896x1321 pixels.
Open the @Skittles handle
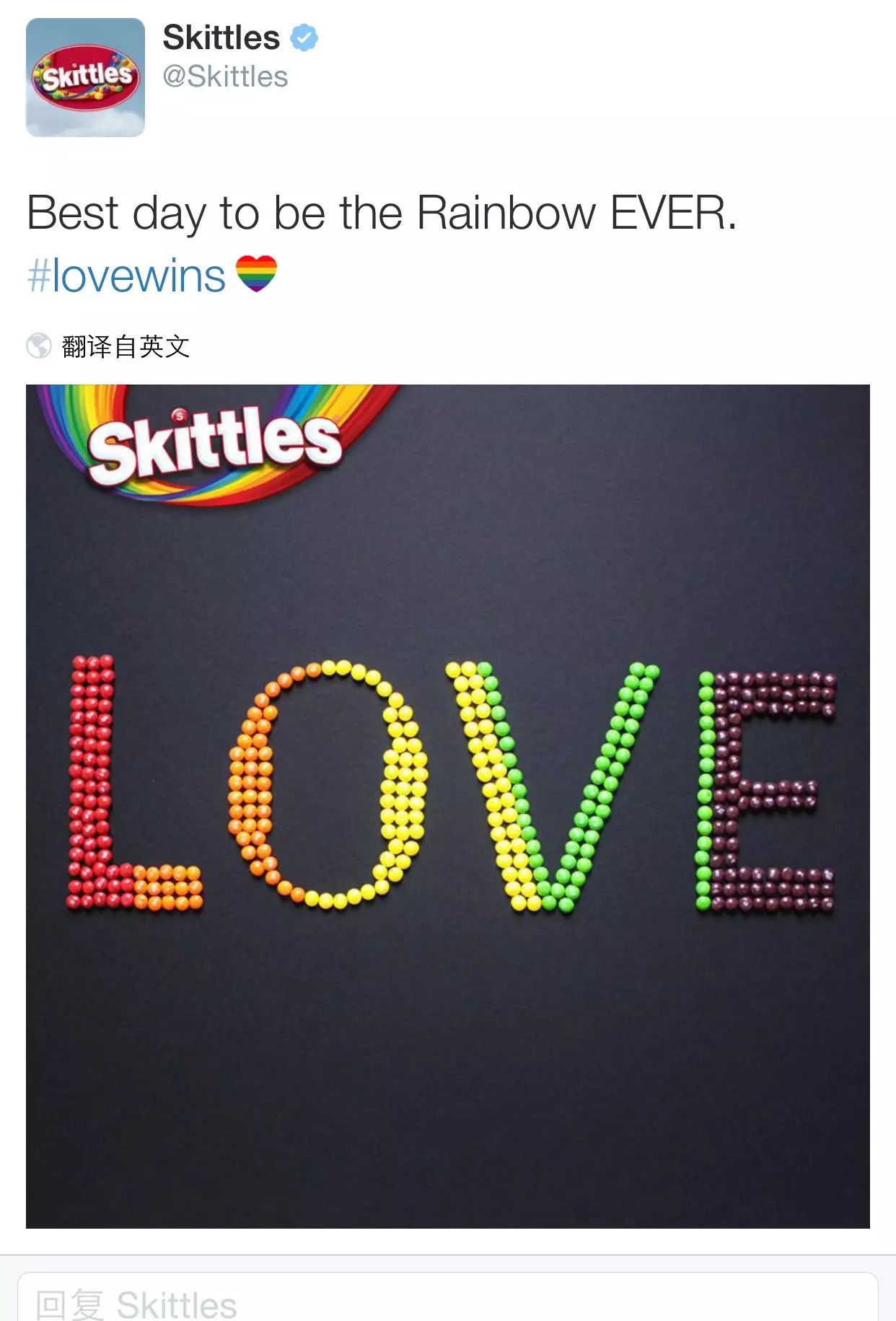225,76
